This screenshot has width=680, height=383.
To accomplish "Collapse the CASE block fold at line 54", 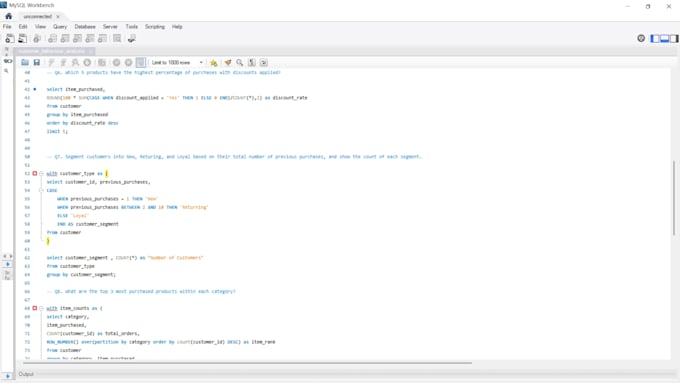I will click(x=41, y=190).
